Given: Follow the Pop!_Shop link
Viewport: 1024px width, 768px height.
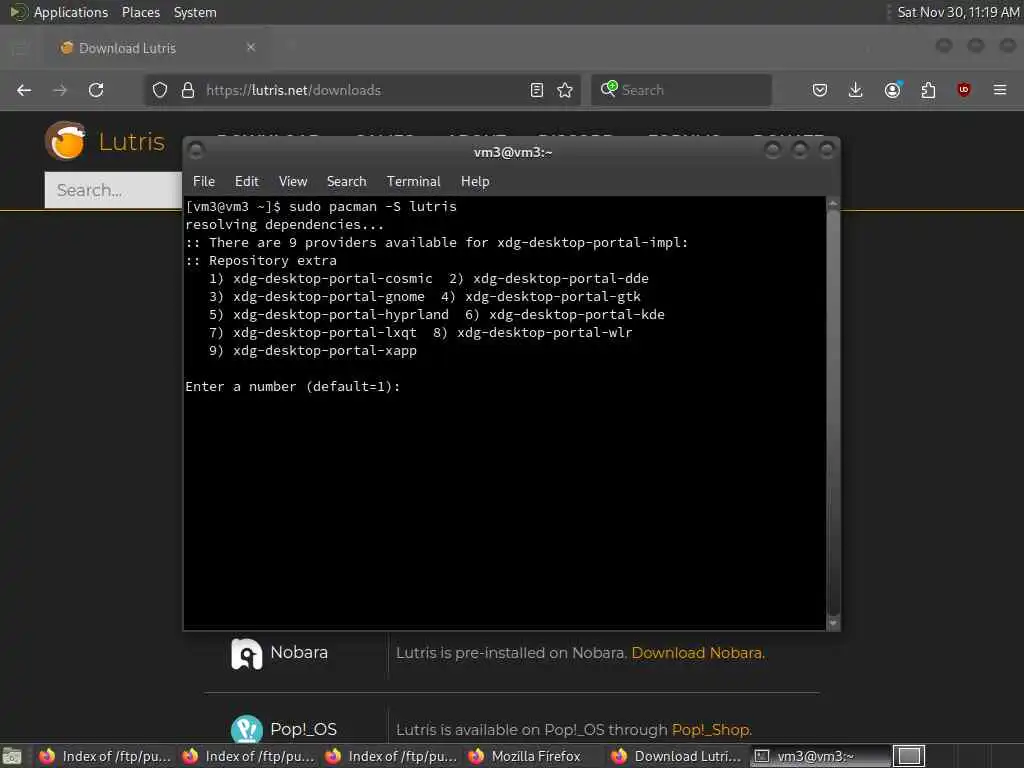Looking at the screenshot, I should 711,729.
